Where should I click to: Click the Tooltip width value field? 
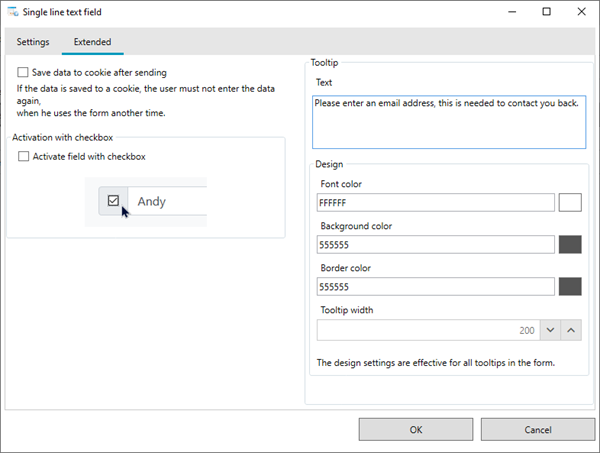click(x=428, y=330)
